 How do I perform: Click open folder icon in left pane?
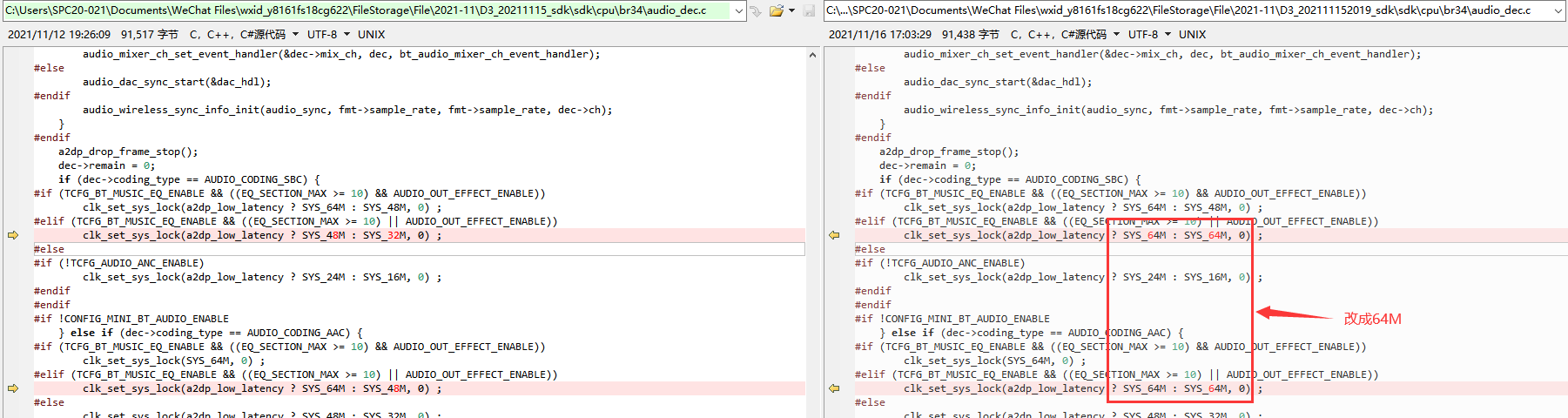(x=776, y=11)
